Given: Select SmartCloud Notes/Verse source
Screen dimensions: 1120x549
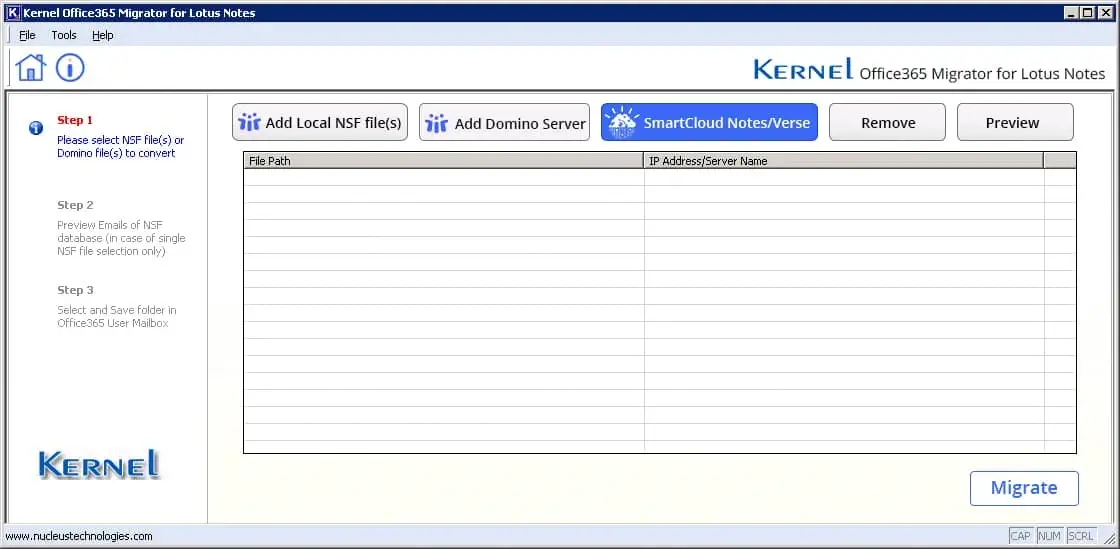Looking at the screenshot, I should [709, 123].
